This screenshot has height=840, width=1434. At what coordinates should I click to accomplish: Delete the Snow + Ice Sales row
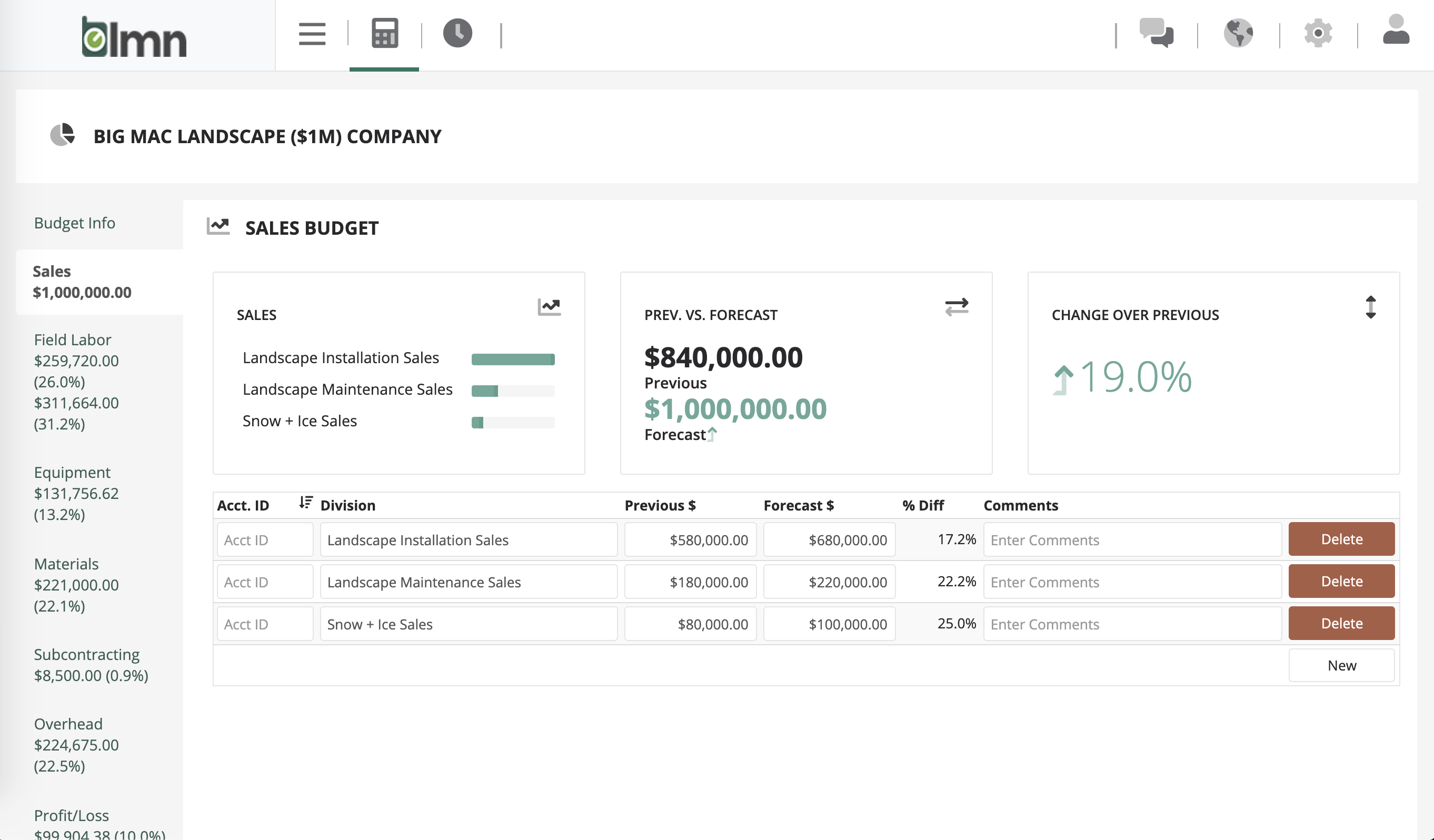(1341, 623)
